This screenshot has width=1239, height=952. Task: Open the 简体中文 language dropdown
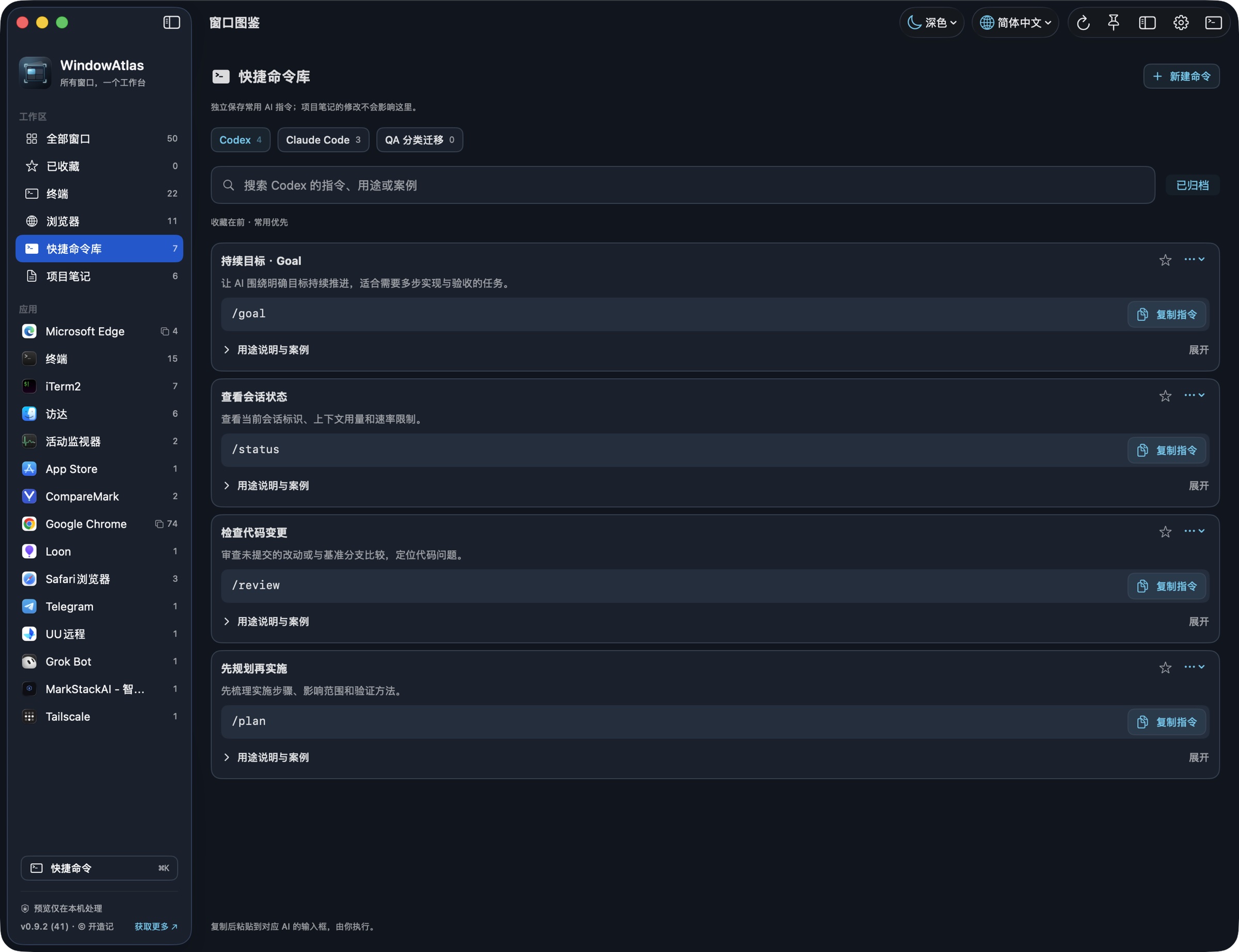[1015, 23]
